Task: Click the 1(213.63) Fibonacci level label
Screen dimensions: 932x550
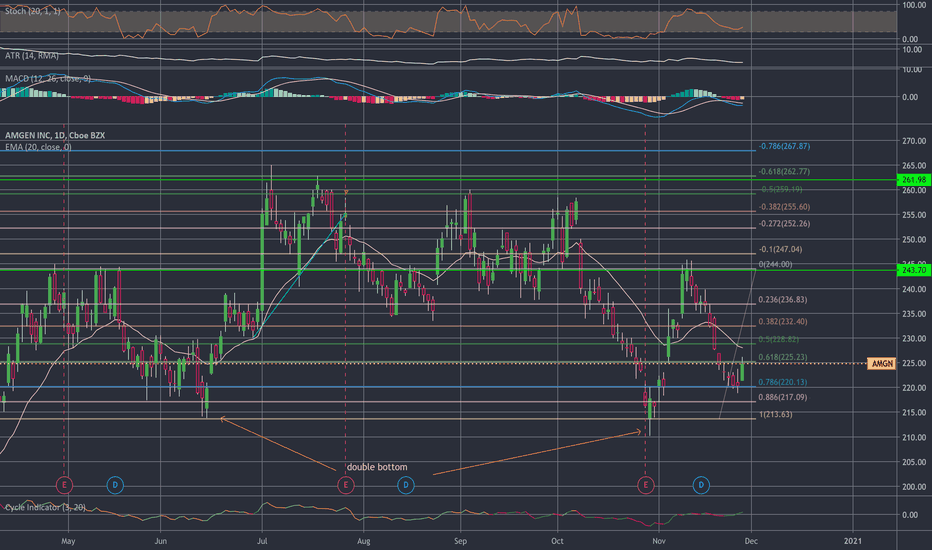Action: coord(775,414)
